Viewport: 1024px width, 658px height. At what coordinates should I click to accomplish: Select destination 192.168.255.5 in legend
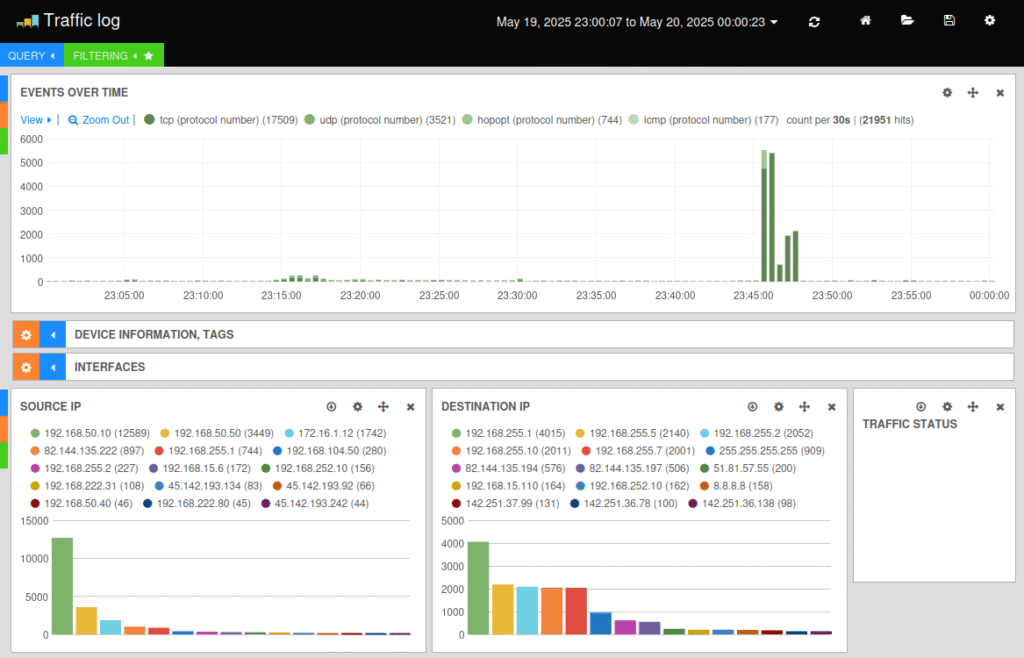(x=632, y=433)
